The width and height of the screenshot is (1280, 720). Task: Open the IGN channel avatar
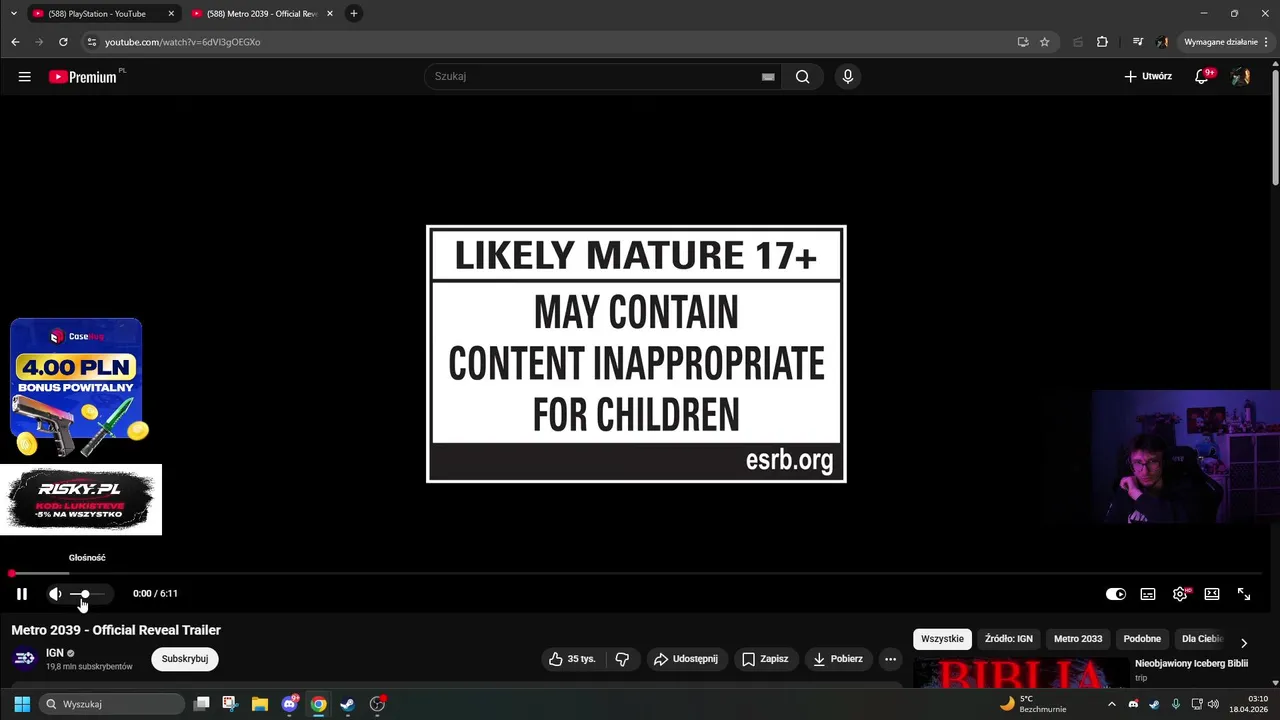tap(25, 658)
